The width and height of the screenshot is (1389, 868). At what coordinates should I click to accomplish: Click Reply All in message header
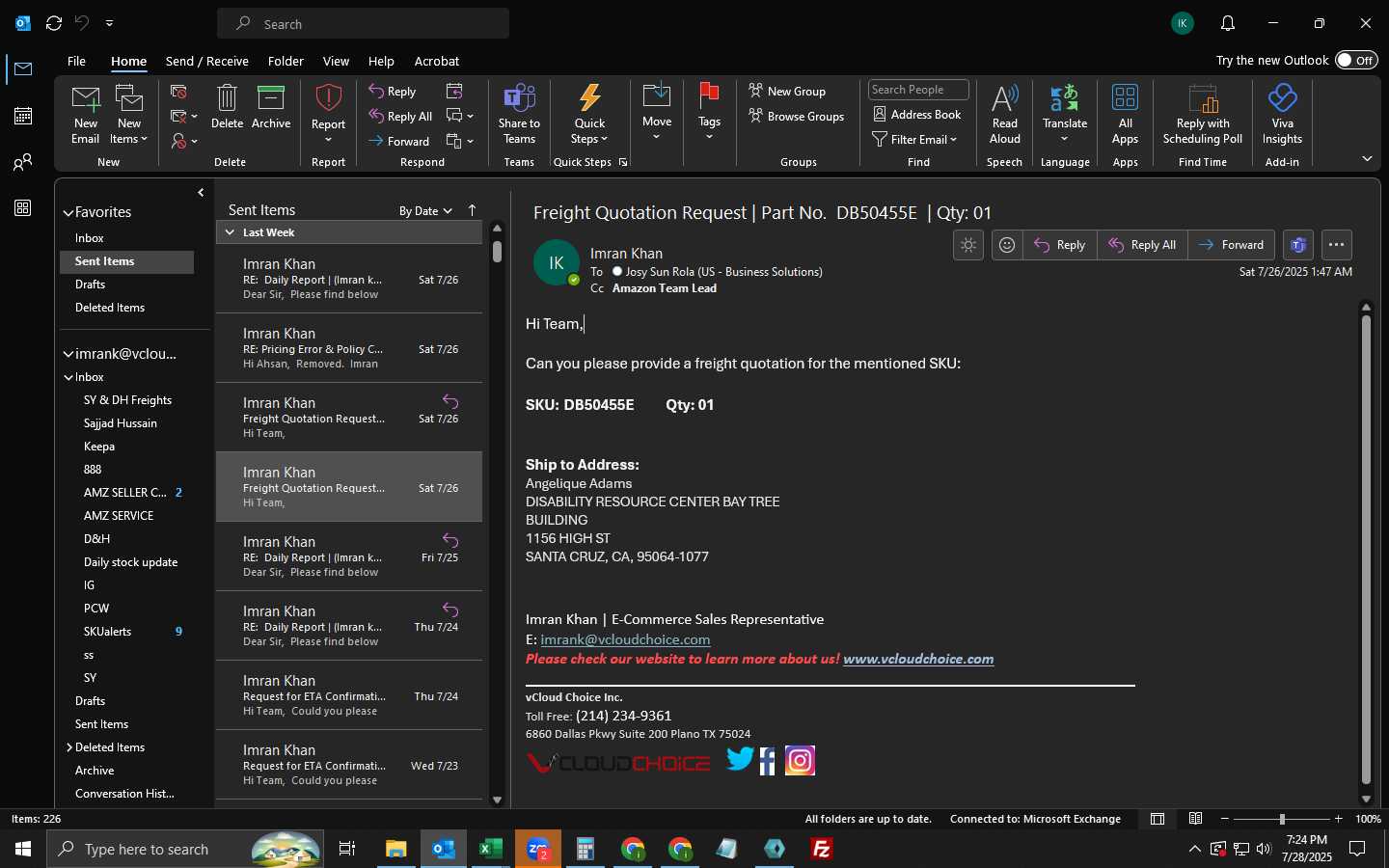[x=1142, y=245]
